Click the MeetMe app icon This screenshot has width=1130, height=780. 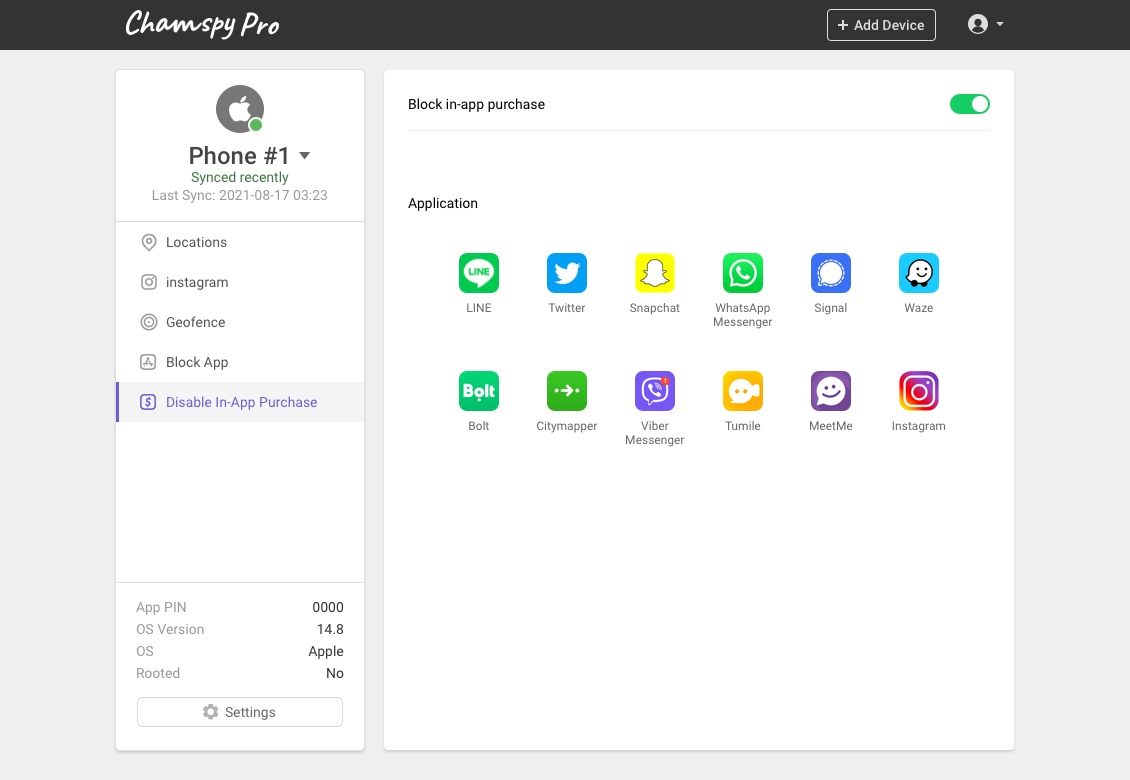[830, 391]
